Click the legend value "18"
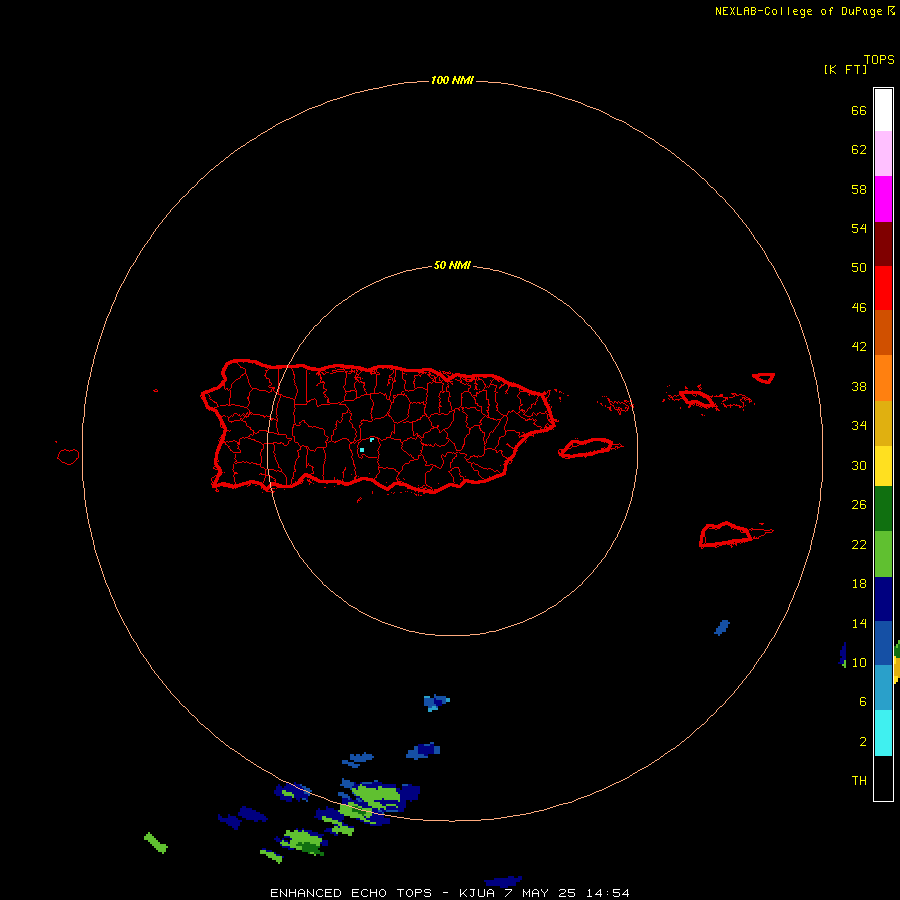900x900 pixels. point(859,584)
